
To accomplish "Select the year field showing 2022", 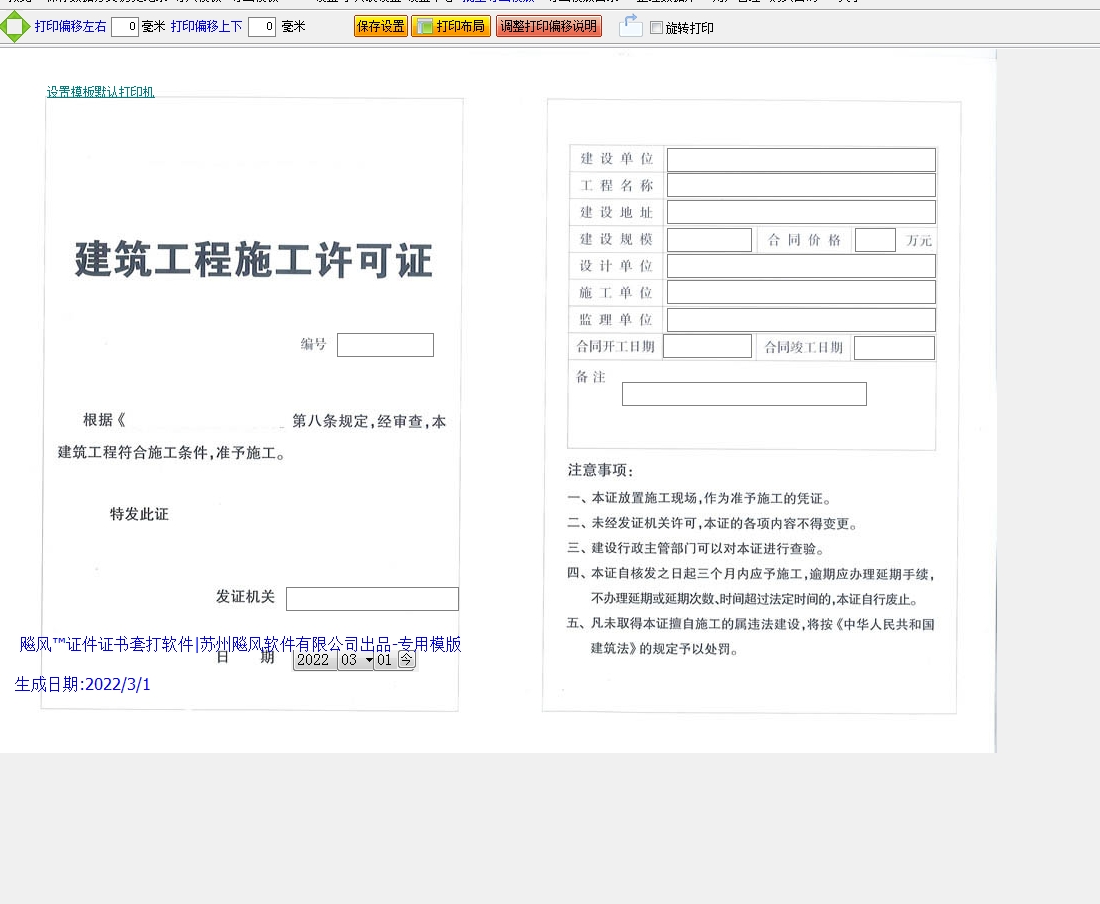I will 314,660.
